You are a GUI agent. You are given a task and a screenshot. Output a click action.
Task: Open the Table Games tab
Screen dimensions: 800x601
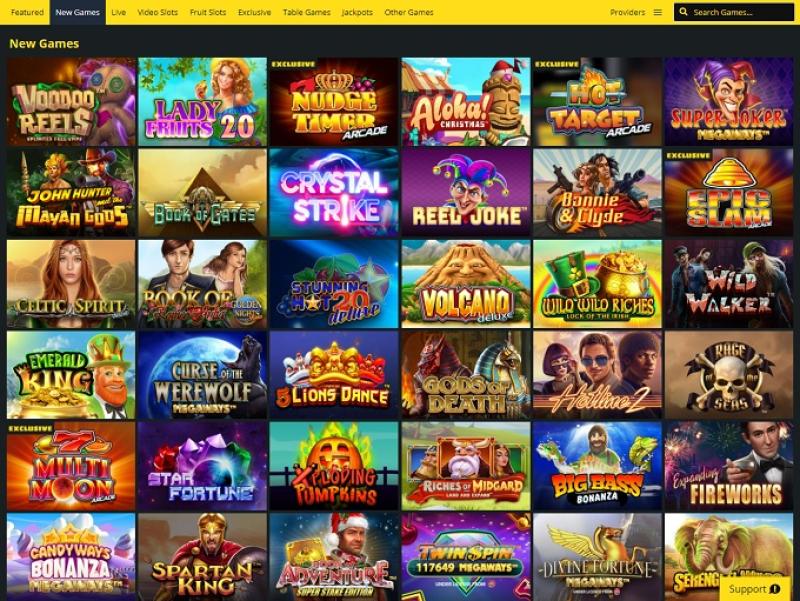(x=307, y=12)
